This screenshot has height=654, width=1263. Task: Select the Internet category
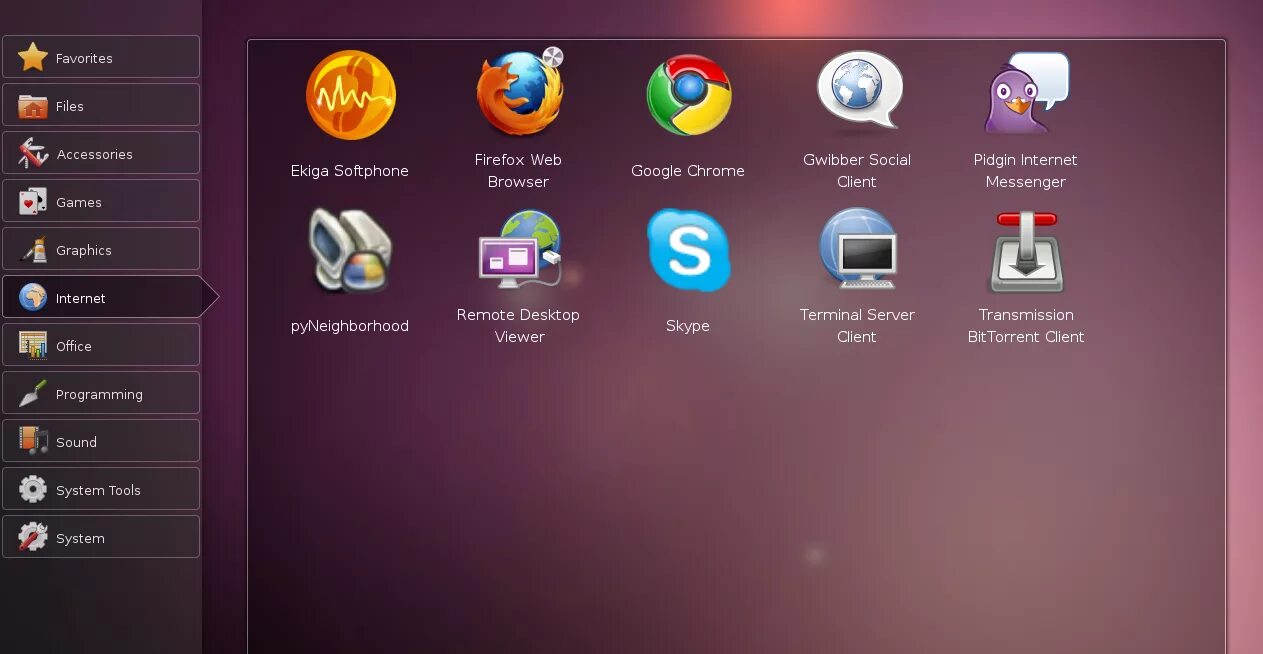click(x=110, y=297)
